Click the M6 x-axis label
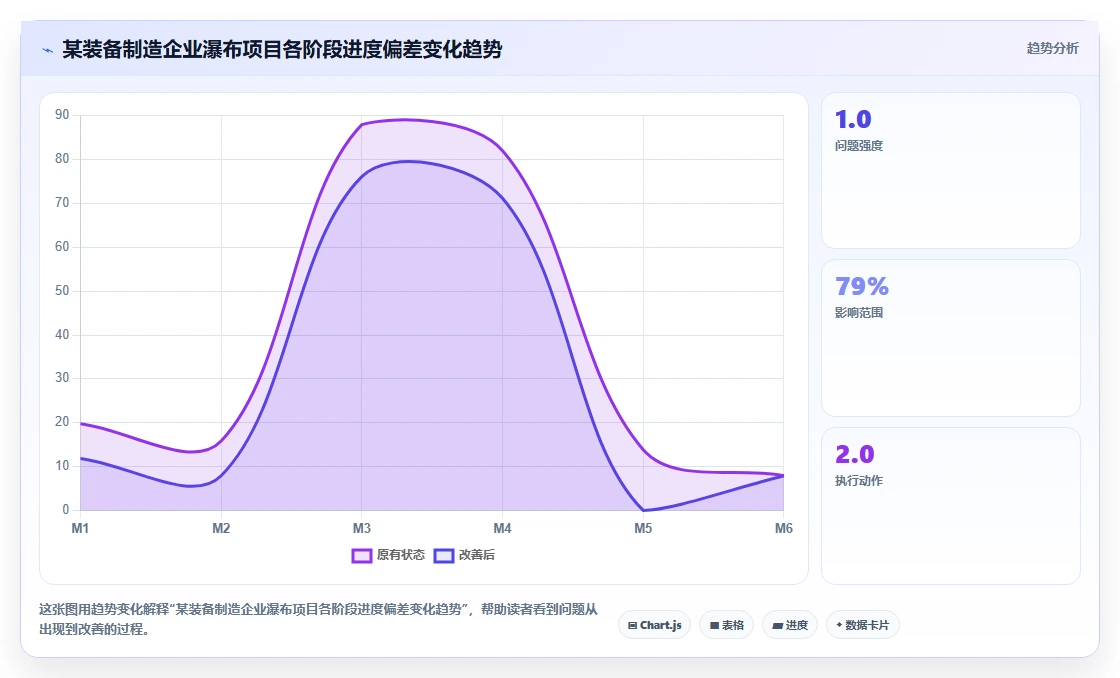The width and height of the screenshot is (1120, 678). click(784, 529)
